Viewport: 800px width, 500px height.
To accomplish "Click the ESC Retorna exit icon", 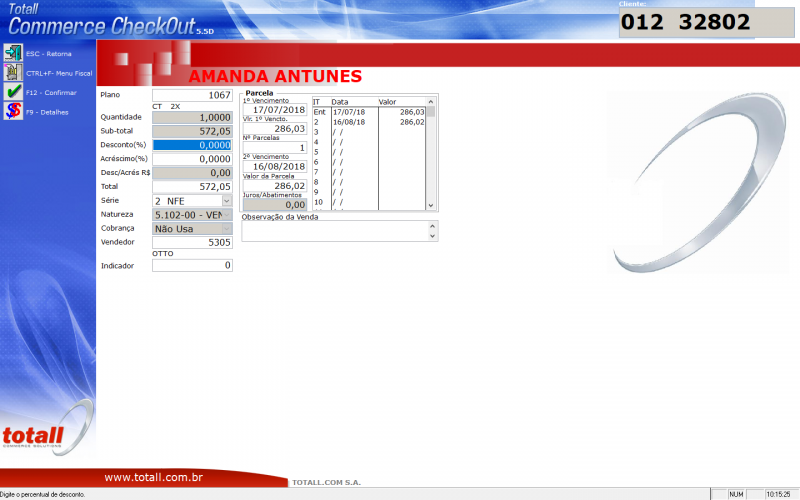I will (13, 53).
